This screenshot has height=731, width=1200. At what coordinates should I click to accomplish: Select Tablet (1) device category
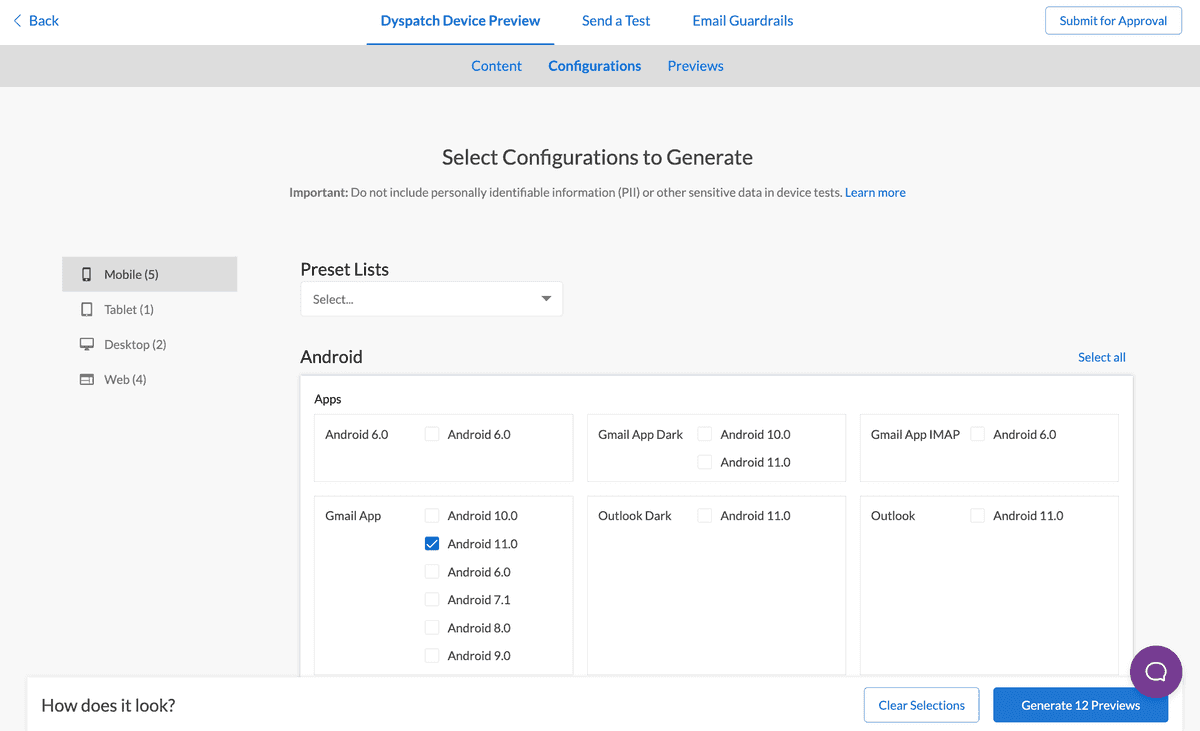149,310
